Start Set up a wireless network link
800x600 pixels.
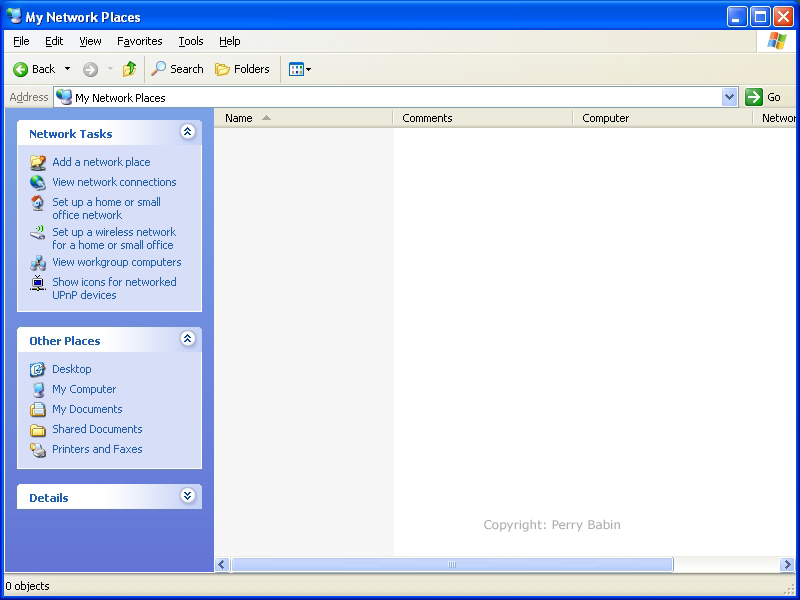coord(114,239)
